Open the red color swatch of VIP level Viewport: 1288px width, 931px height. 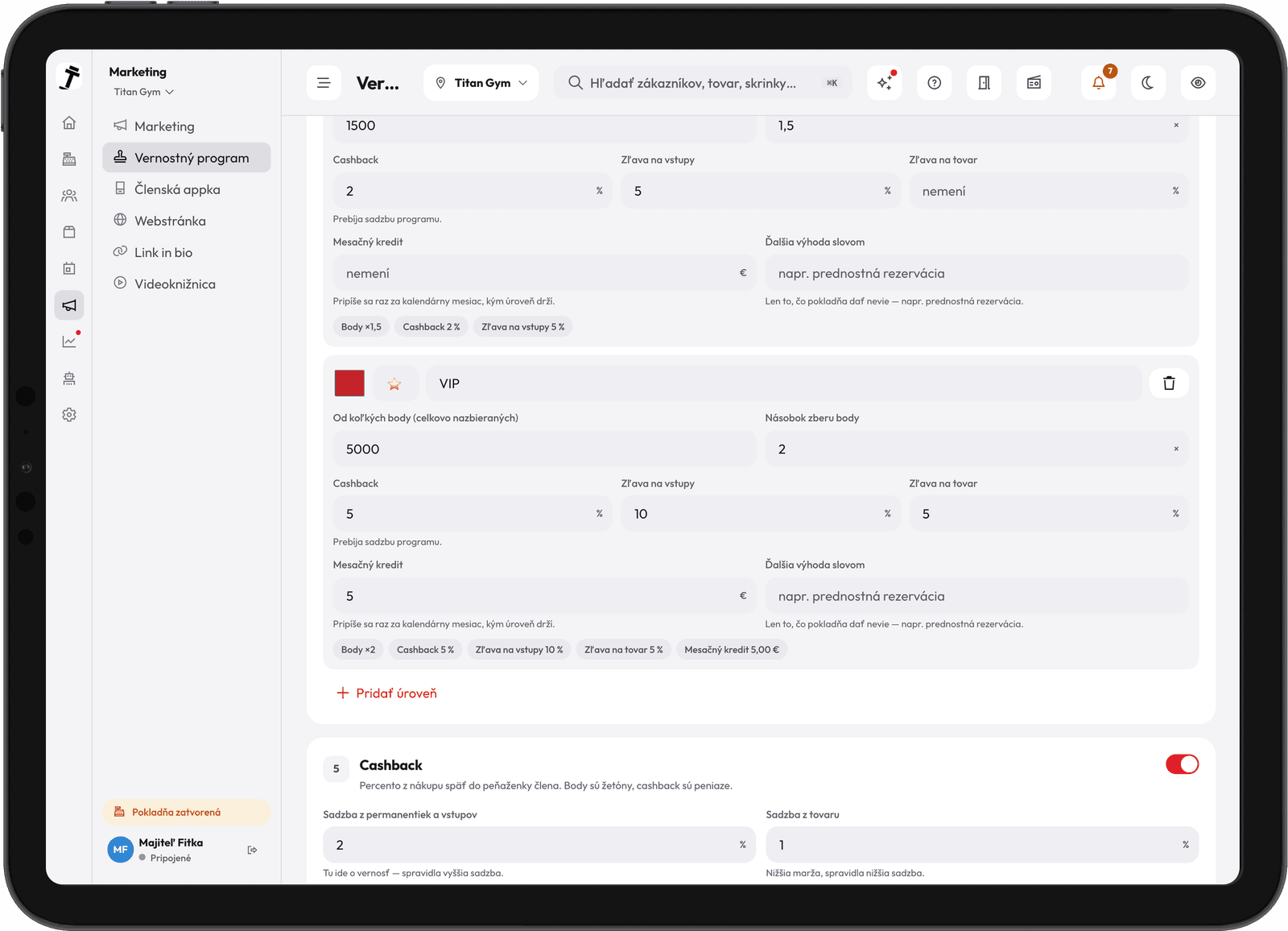349,383
